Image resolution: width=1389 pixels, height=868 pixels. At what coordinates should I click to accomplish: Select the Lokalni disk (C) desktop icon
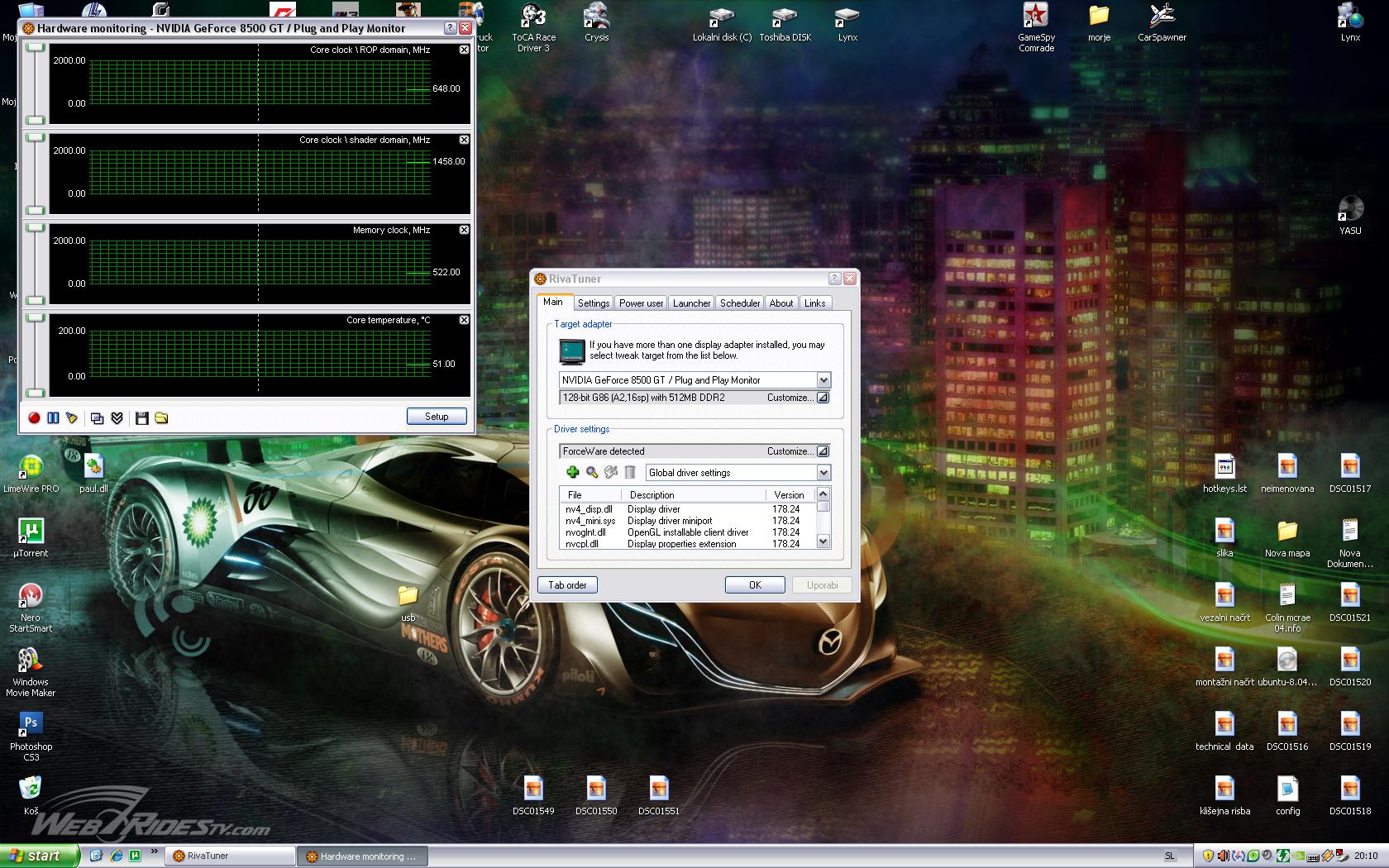[x=722, y=22]
